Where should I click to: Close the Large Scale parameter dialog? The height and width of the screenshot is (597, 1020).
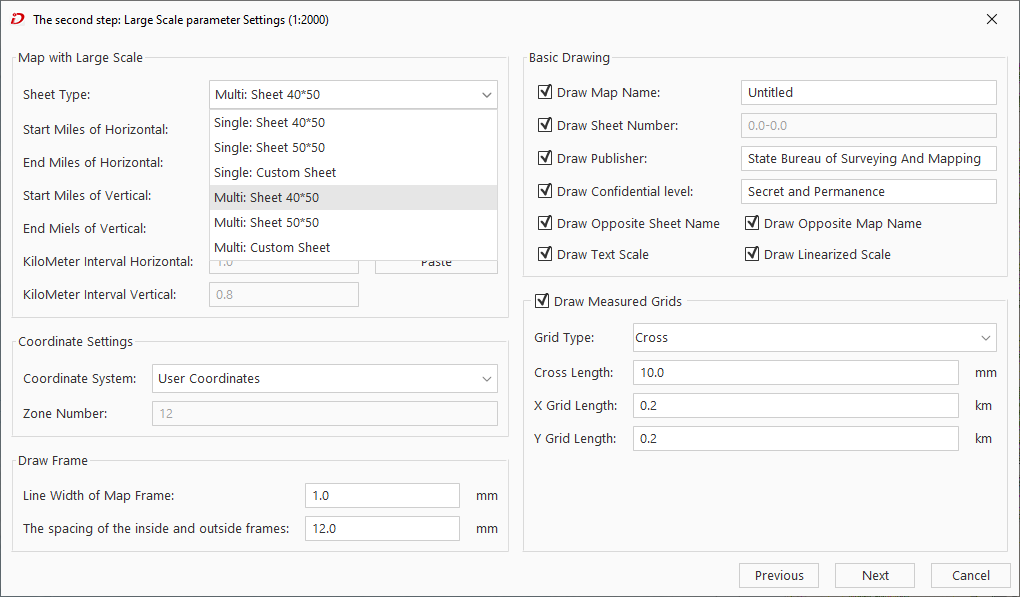[991, 19]
